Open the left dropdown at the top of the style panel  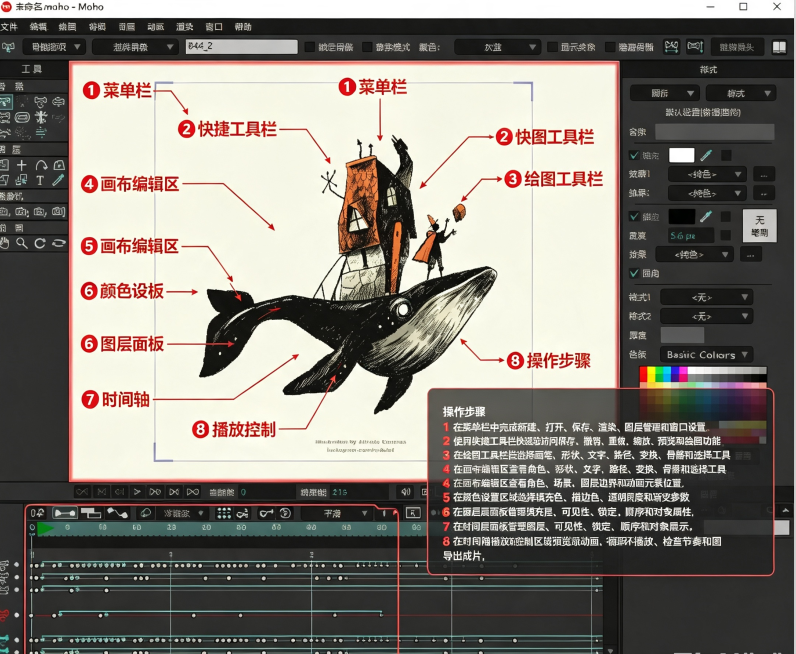point(665,93)
